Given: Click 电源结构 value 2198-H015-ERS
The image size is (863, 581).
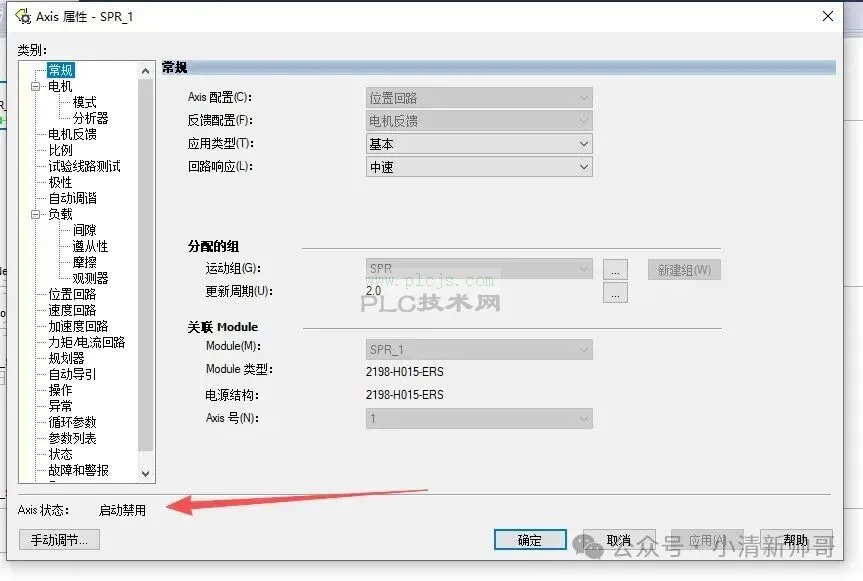Looking at the screenshot, I should coord(405,395).
